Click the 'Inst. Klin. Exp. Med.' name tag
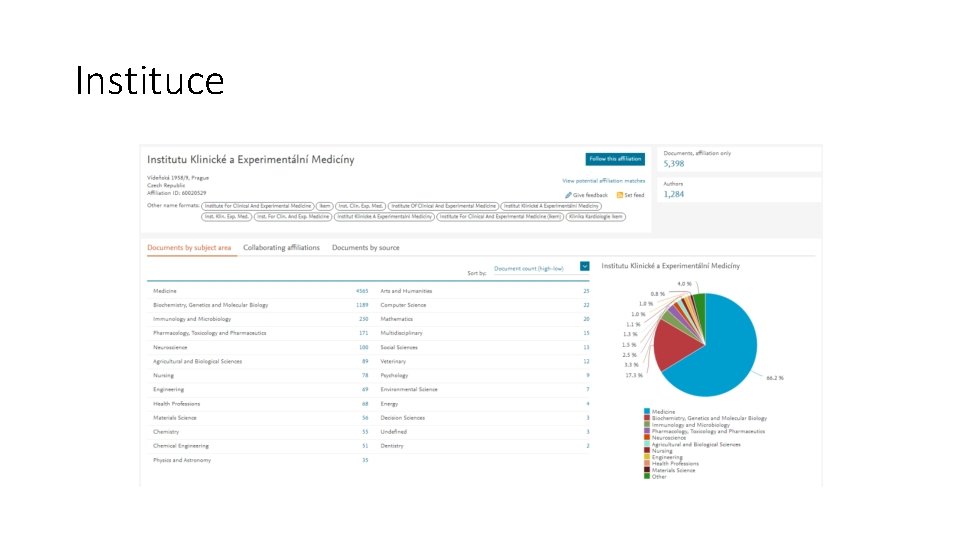 (227, 217)
